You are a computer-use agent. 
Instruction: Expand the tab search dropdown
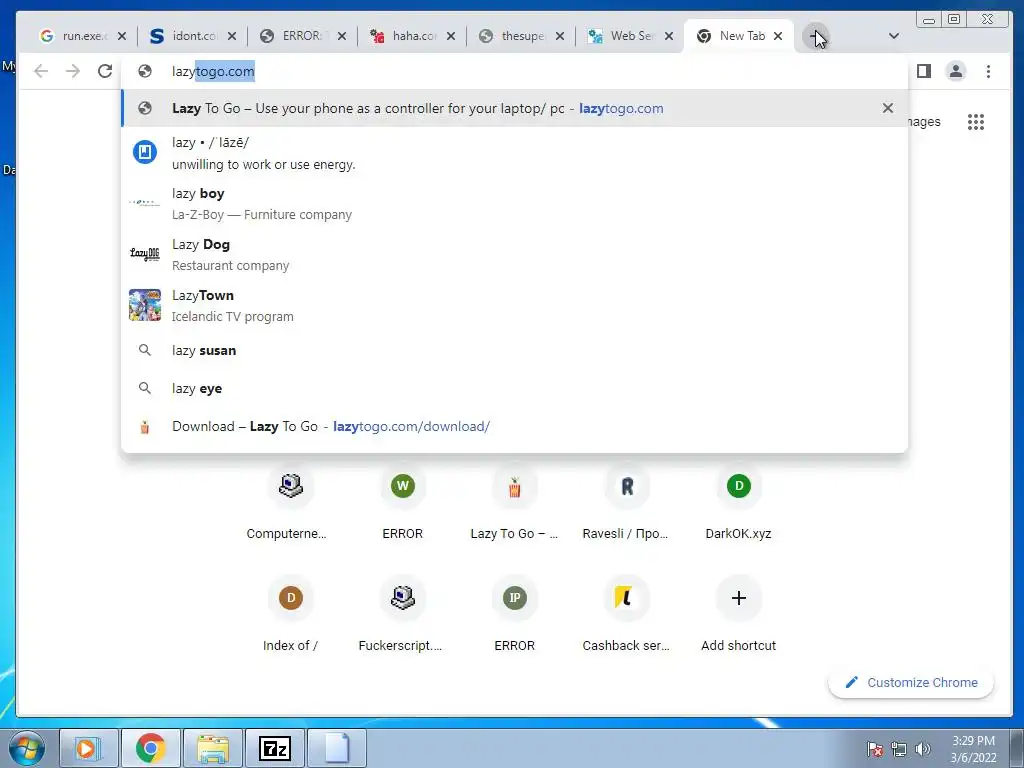point(894,36)
